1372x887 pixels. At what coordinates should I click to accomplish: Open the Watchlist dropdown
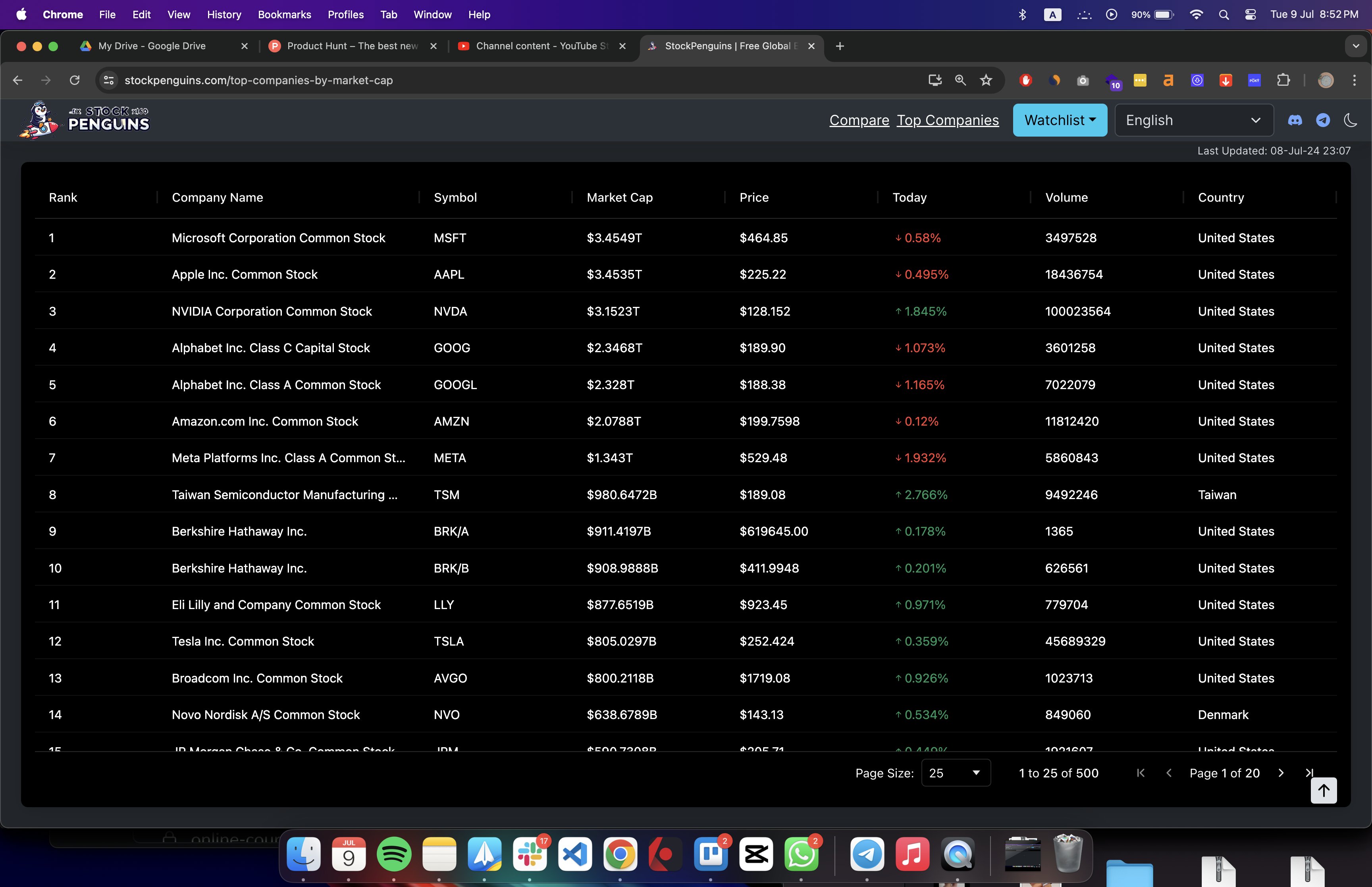tap(1060, 120)
